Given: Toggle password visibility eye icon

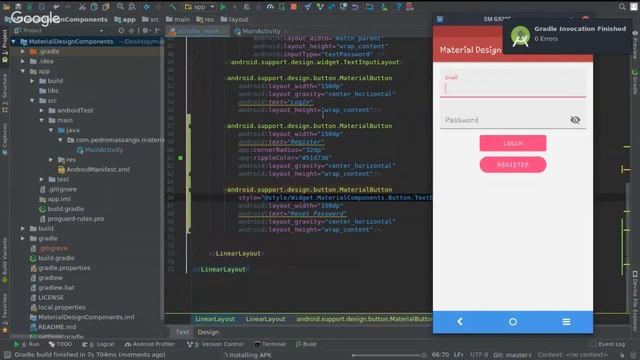Looking at the screenshot, I should (x=575, y=120).
